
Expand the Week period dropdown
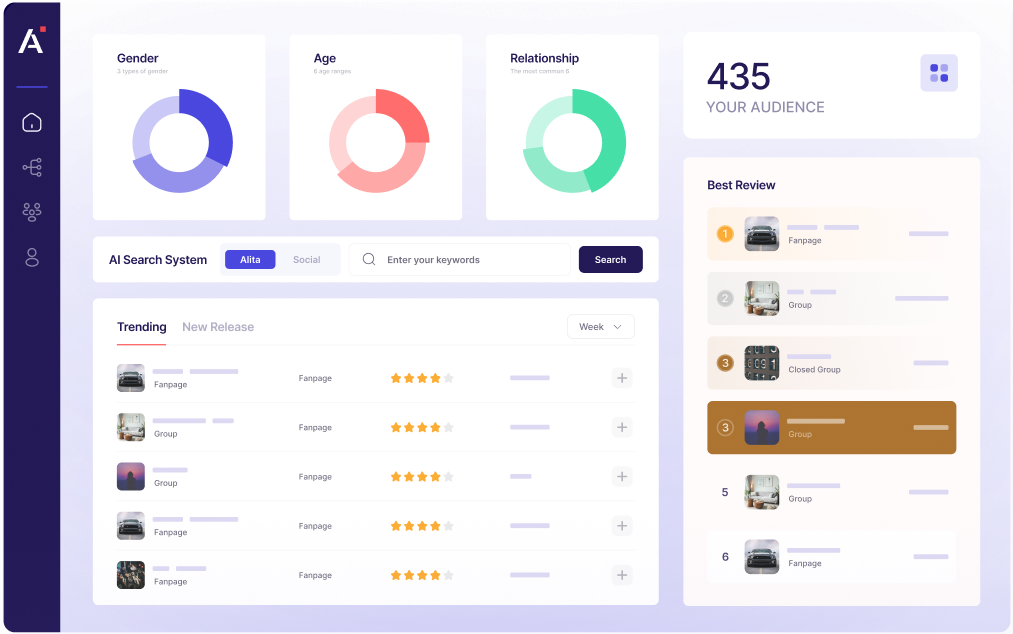600,327
